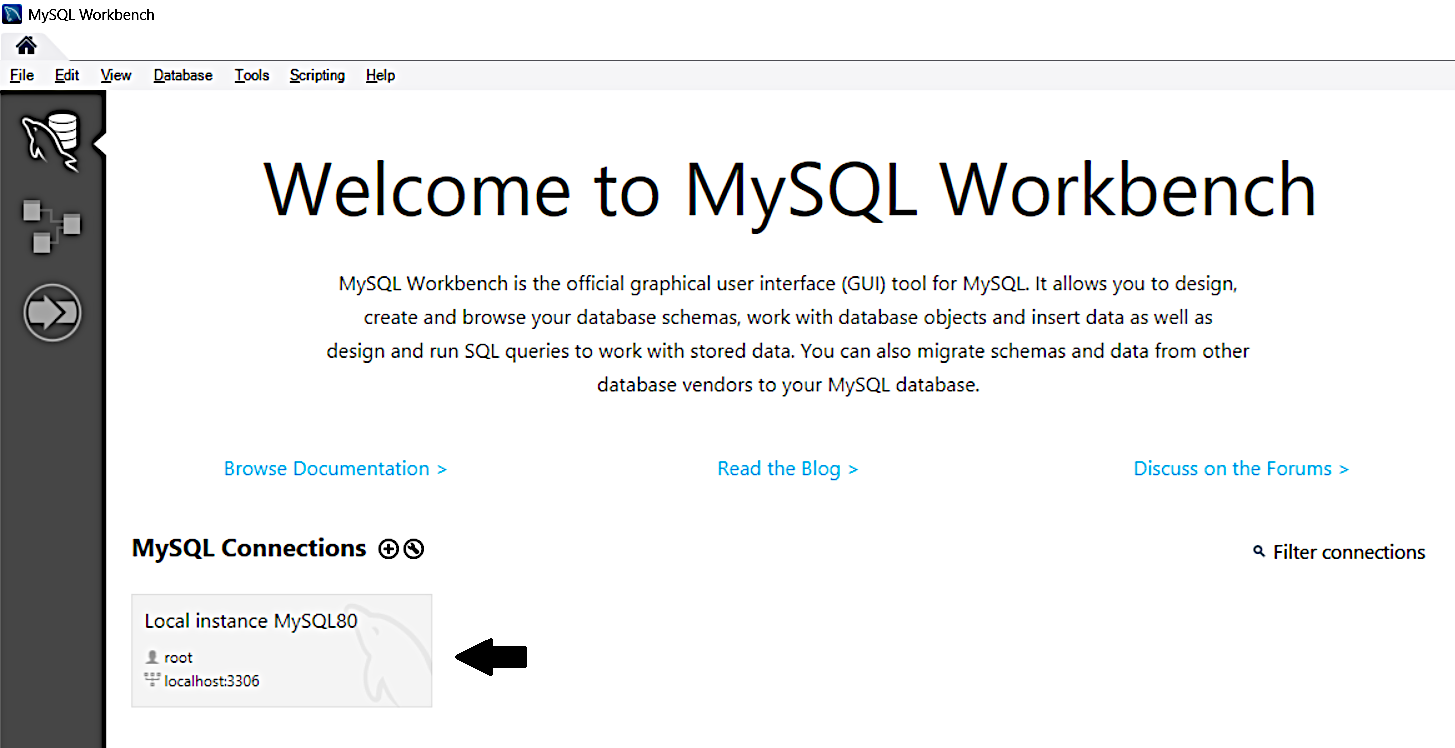1455x748 pixels.
Task: Add a new MySQL connection (plus icon)
Action: click(x=389, y=549)
